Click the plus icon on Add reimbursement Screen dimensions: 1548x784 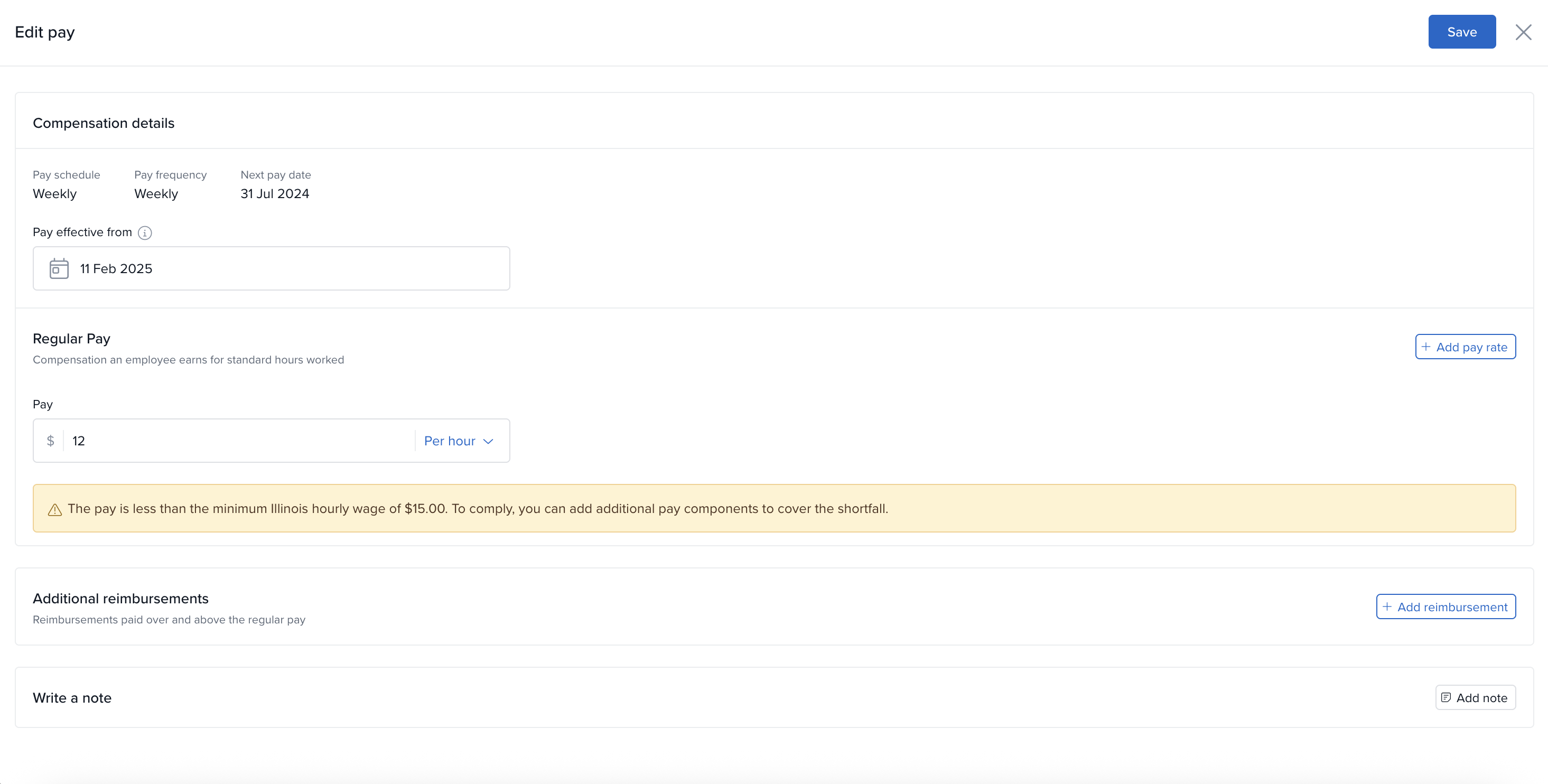pyautogui.click(x=1387, y=606)
